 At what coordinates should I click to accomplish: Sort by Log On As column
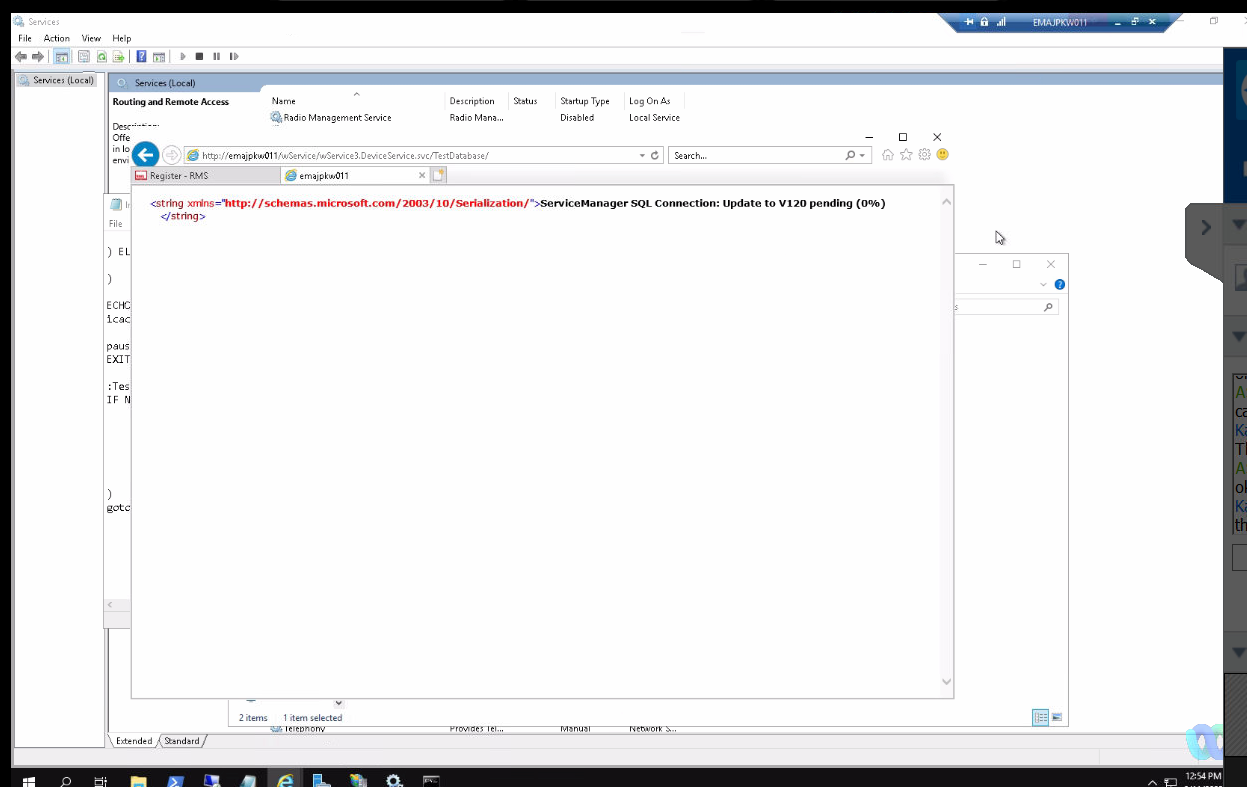(x=652, y=101)
